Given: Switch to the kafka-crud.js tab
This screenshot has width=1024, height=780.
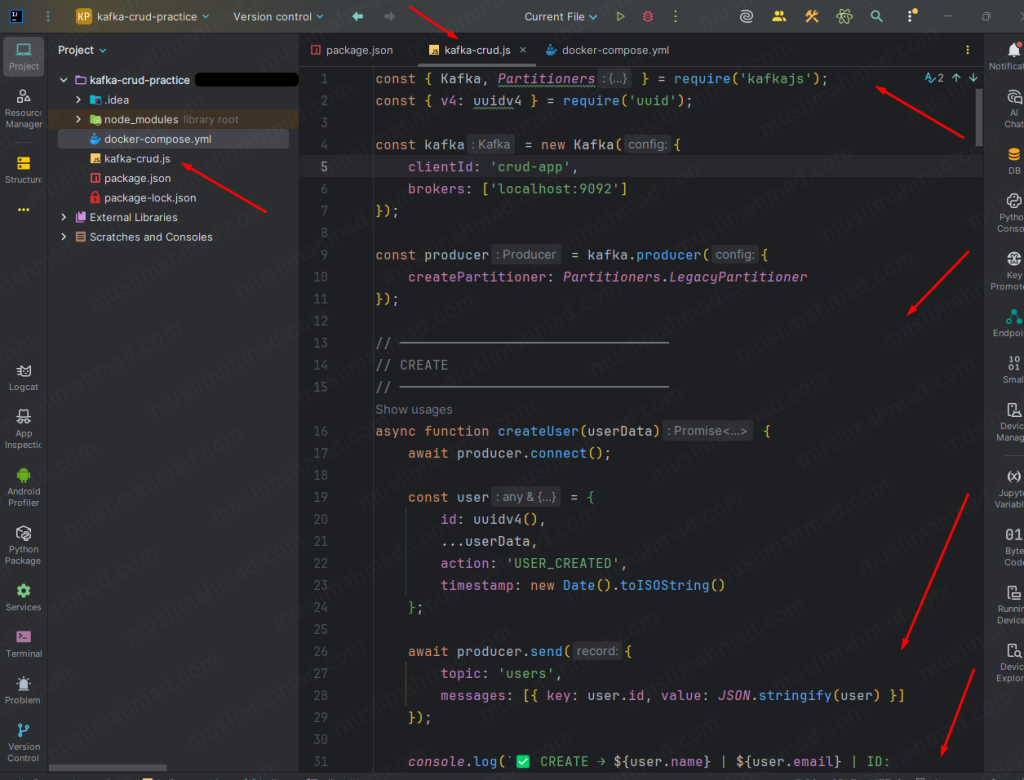Looking at the screenshot, I should pyautogui.click(x=477, y=50).
